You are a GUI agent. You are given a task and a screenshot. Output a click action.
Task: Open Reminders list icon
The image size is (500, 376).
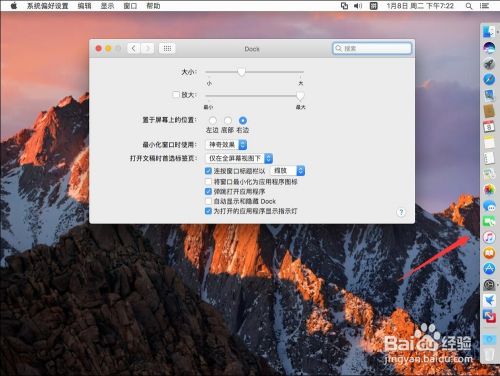pyautogui.click(x=489, y=159)
